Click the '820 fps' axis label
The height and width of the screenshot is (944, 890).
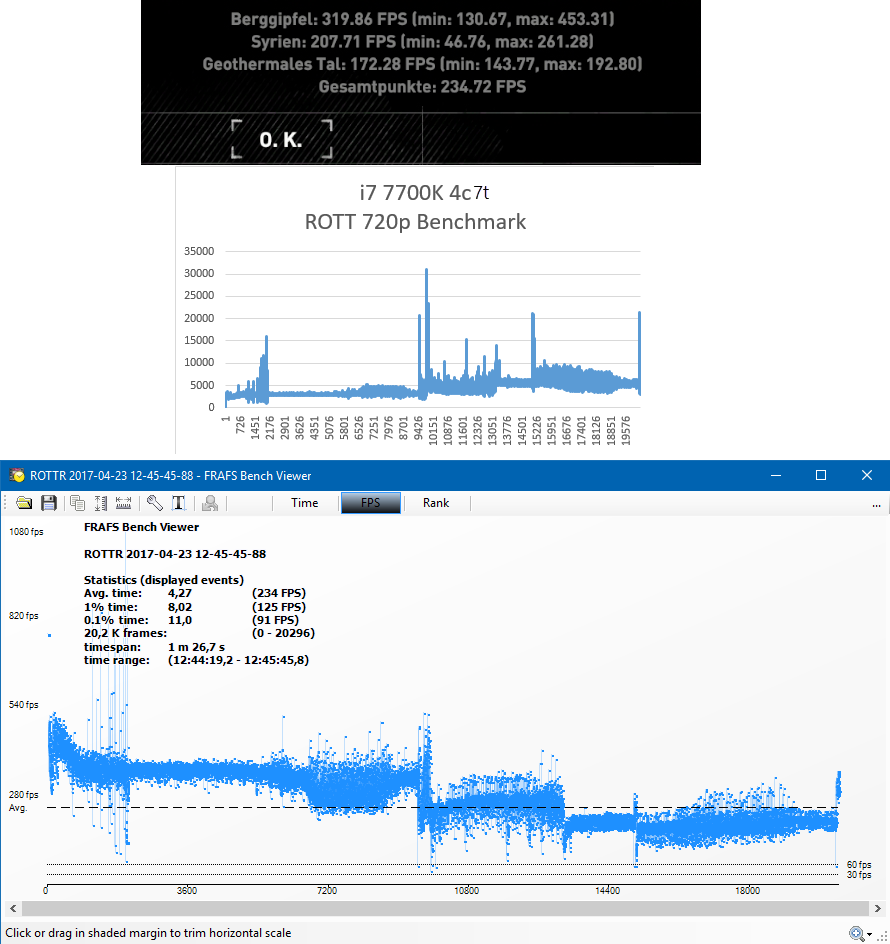(x=23, y=615)
